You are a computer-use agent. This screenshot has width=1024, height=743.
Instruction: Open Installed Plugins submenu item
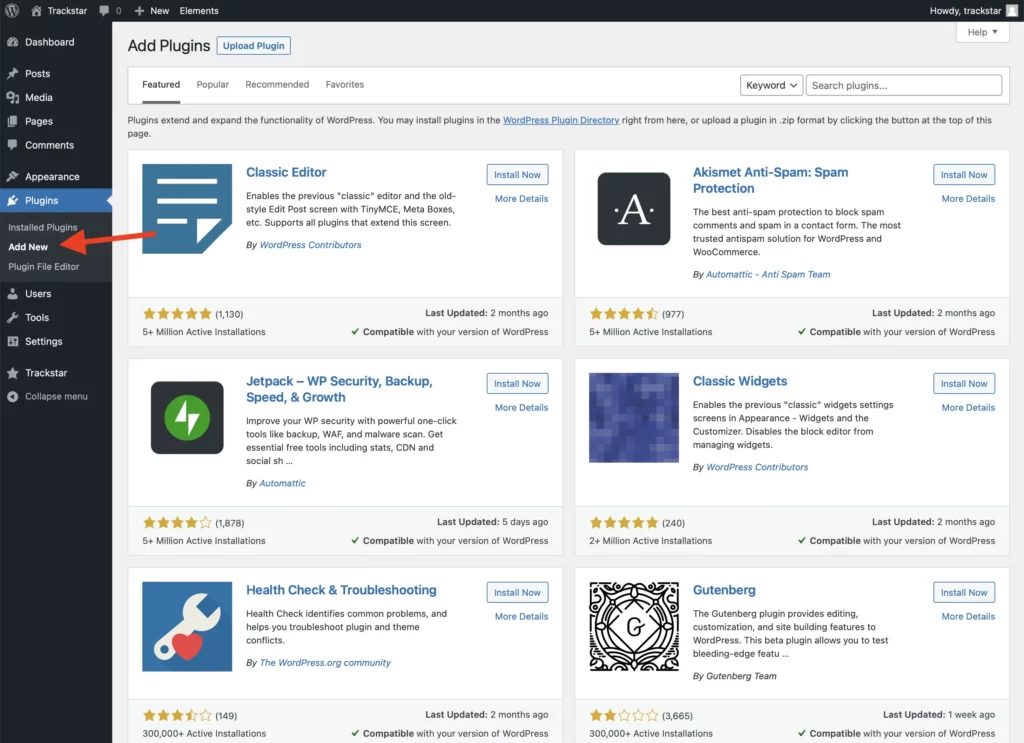[42, 227]
